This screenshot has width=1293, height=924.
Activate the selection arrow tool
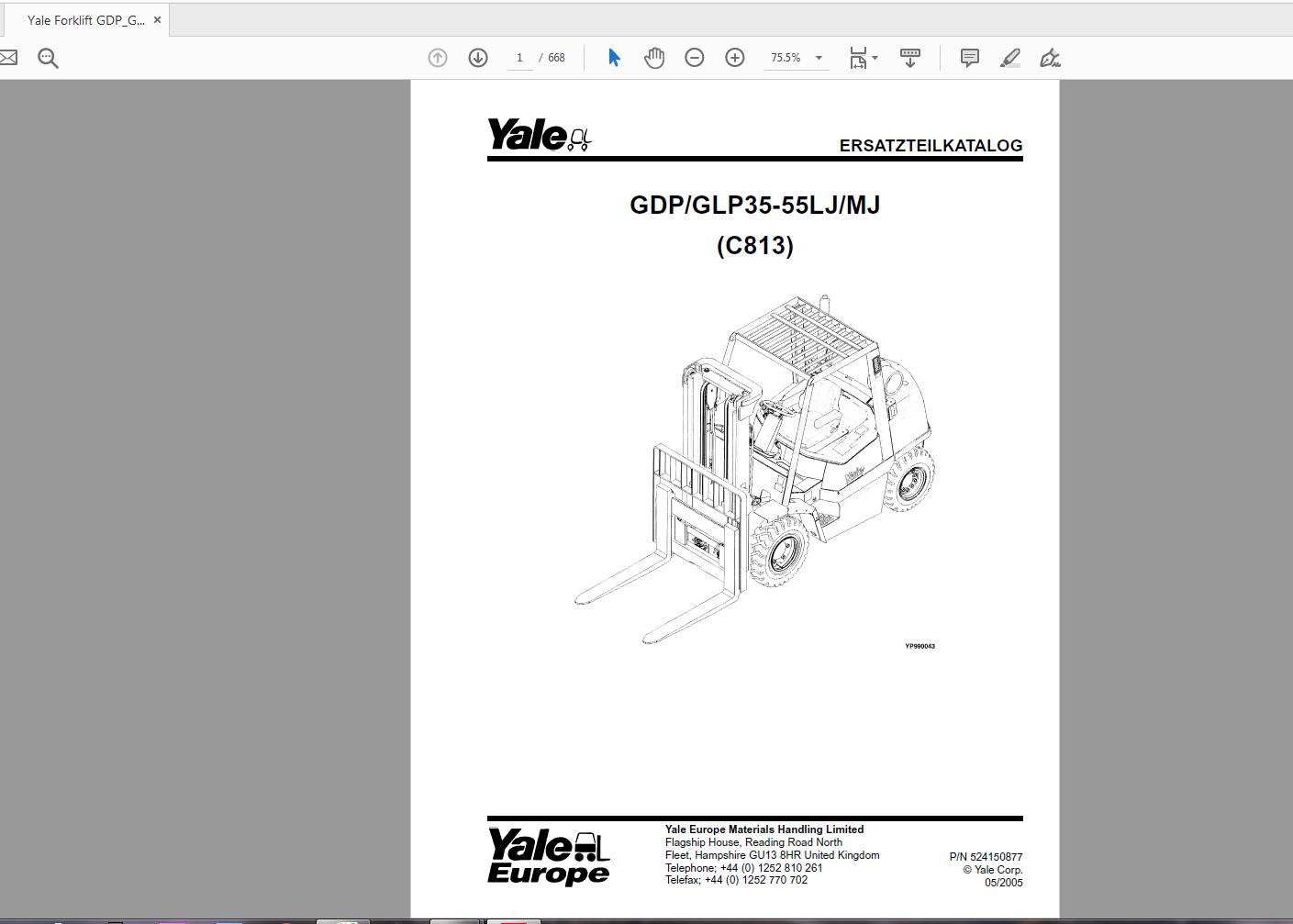point(614,58)
